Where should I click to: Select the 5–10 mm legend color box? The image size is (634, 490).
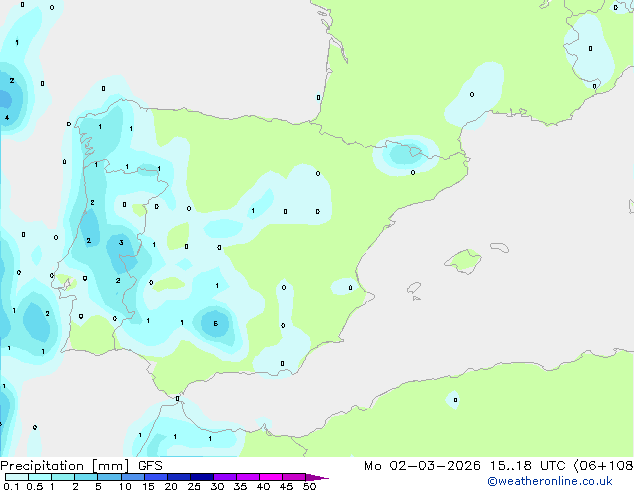click(109, 477)
